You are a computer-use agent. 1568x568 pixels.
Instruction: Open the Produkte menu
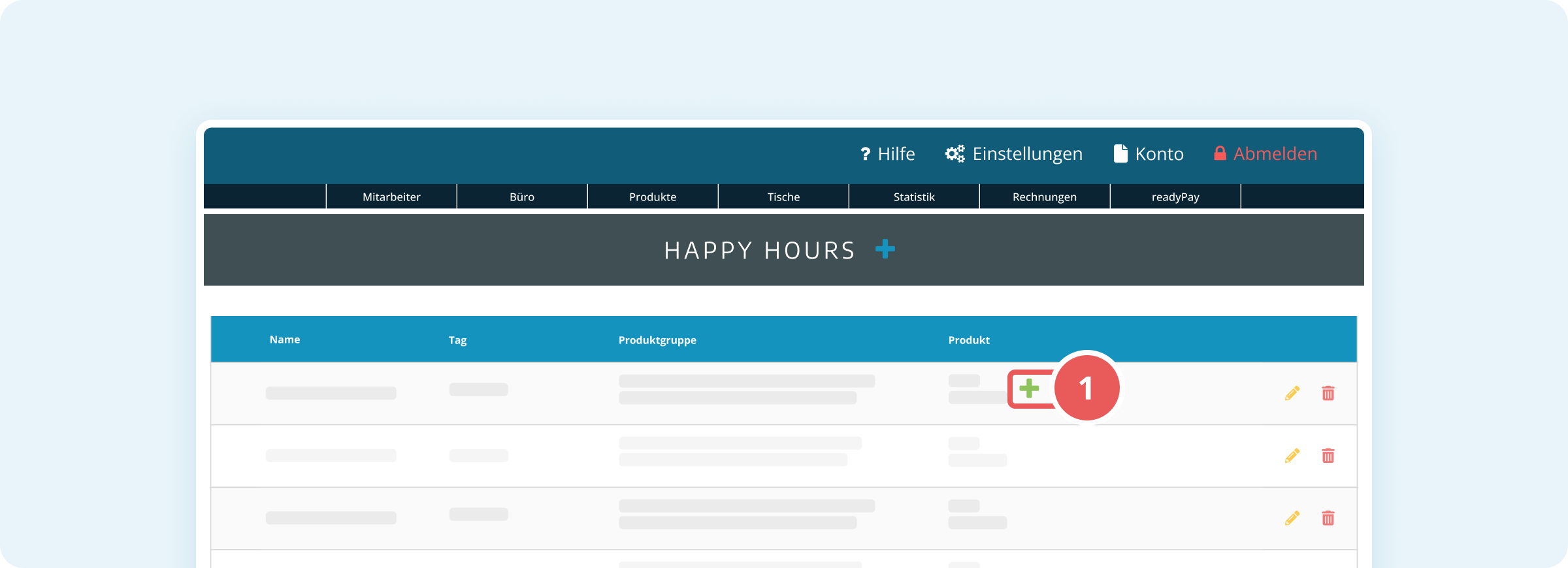click(x=653, y=197)
